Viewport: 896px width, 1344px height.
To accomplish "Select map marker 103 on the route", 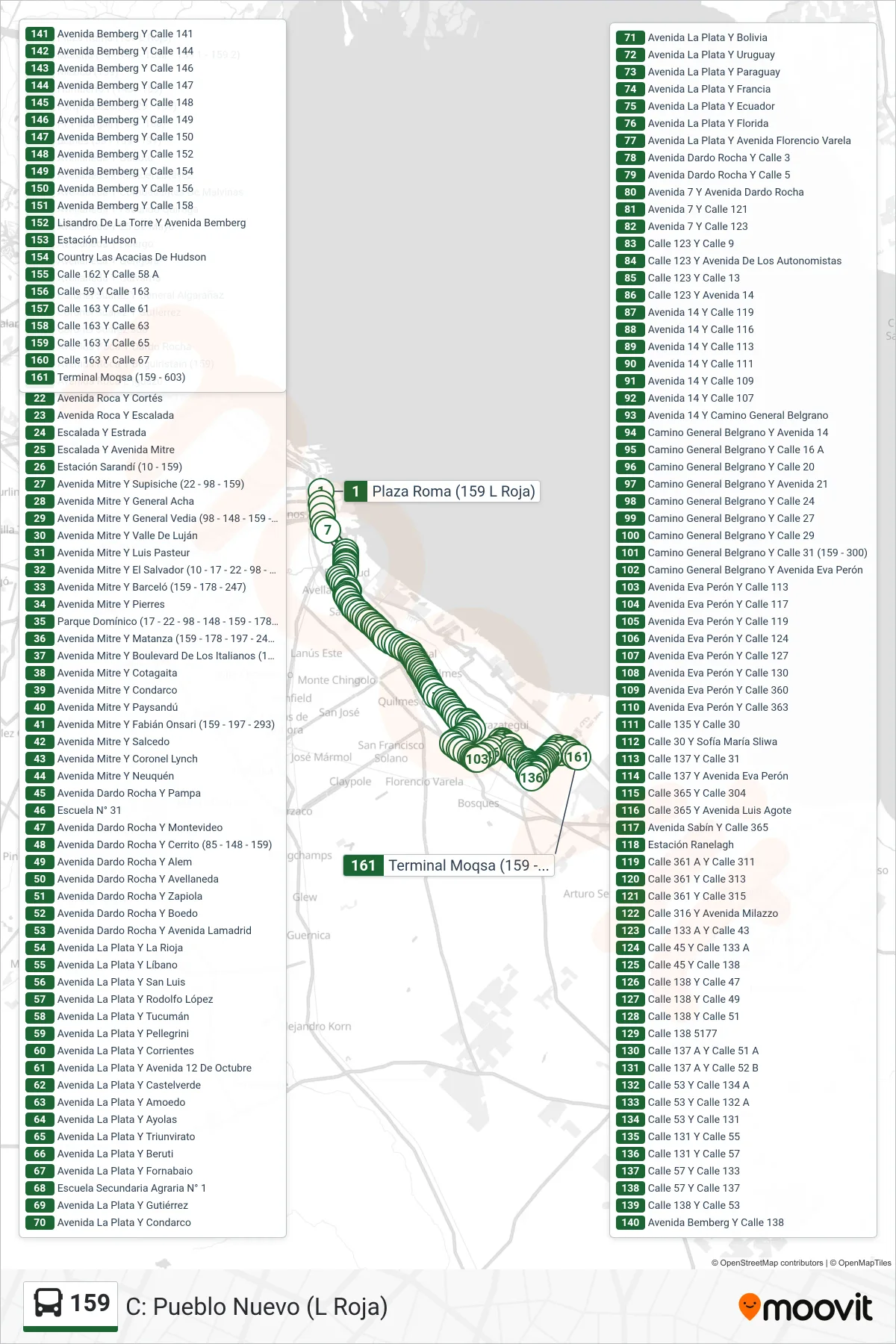I will [x=476, y=759].
